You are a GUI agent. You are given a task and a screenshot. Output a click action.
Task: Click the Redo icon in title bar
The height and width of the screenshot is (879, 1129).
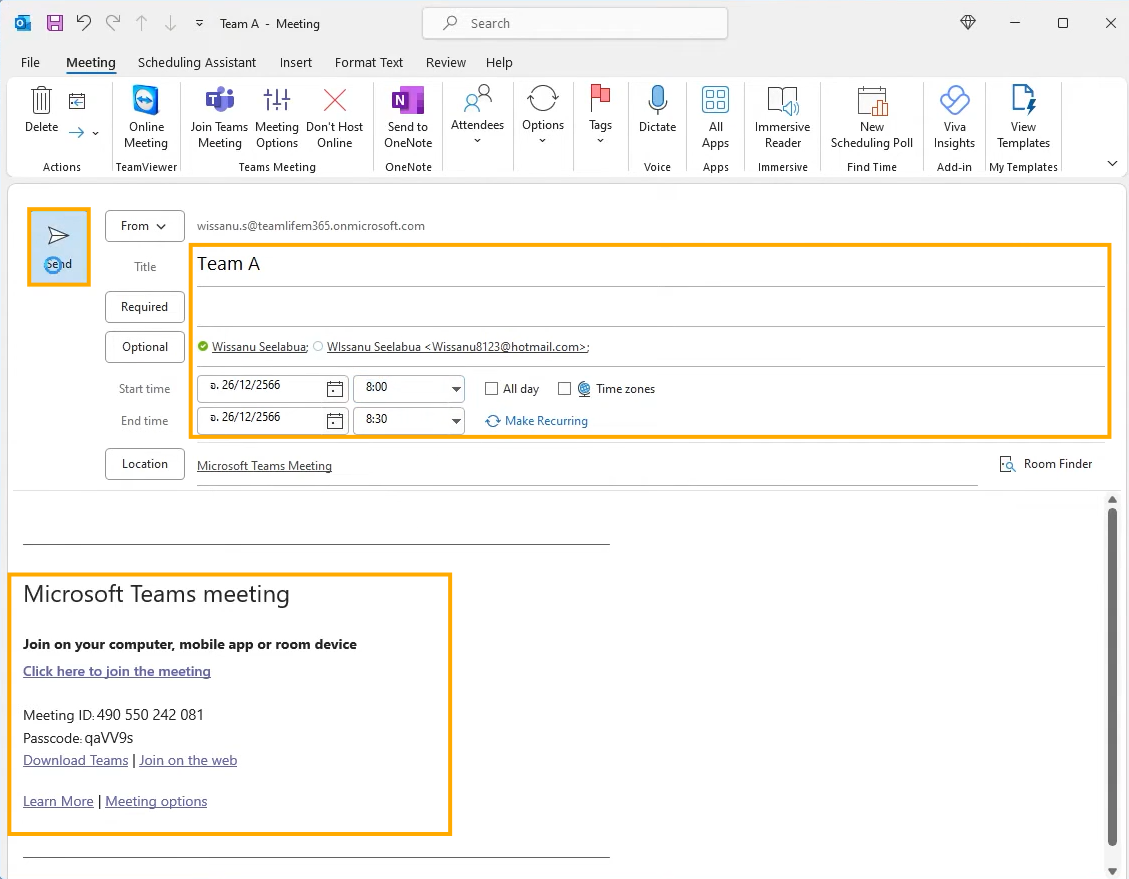[x=113, y=23]
